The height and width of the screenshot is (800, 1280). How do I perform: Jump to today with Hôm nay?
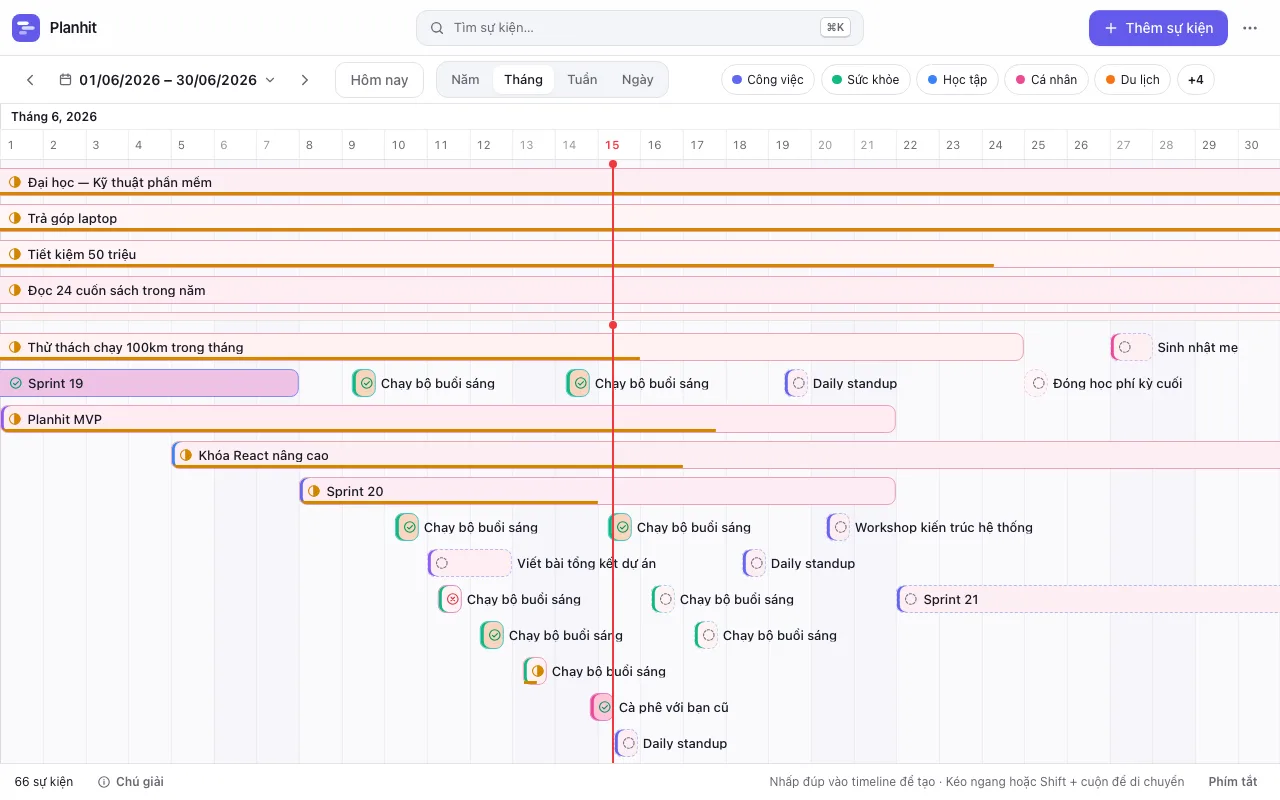379,80
